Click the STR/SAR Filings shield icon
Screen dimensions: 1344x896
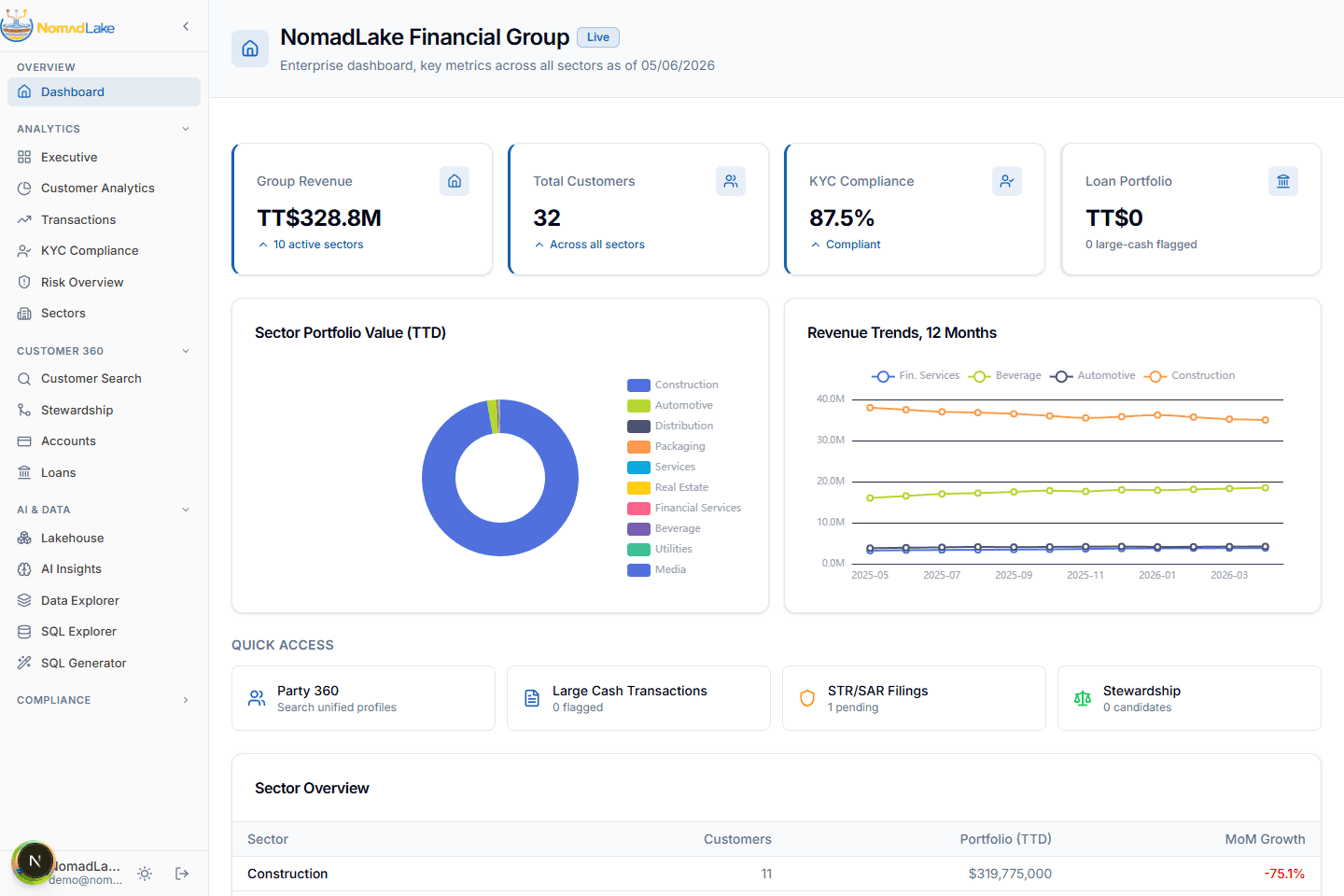tap(807, 698)
